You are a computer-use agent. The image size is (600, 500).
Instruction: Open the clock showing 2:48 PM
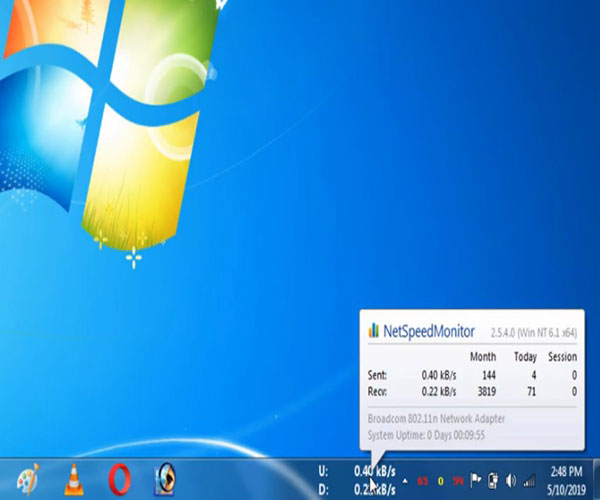(x=566, y=471)
